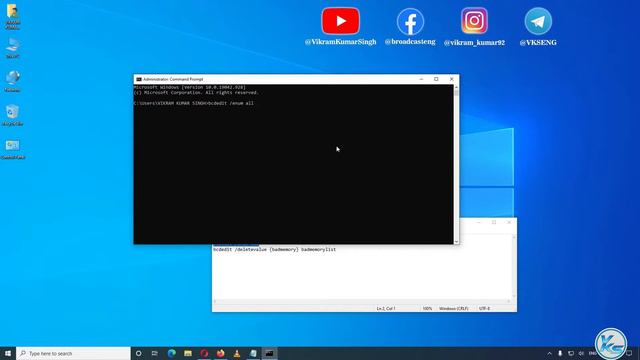The width and height of the screenshot is (640, 360).
Task: Open the Recycle Bin desktop icon
Action: pos(12,115)
